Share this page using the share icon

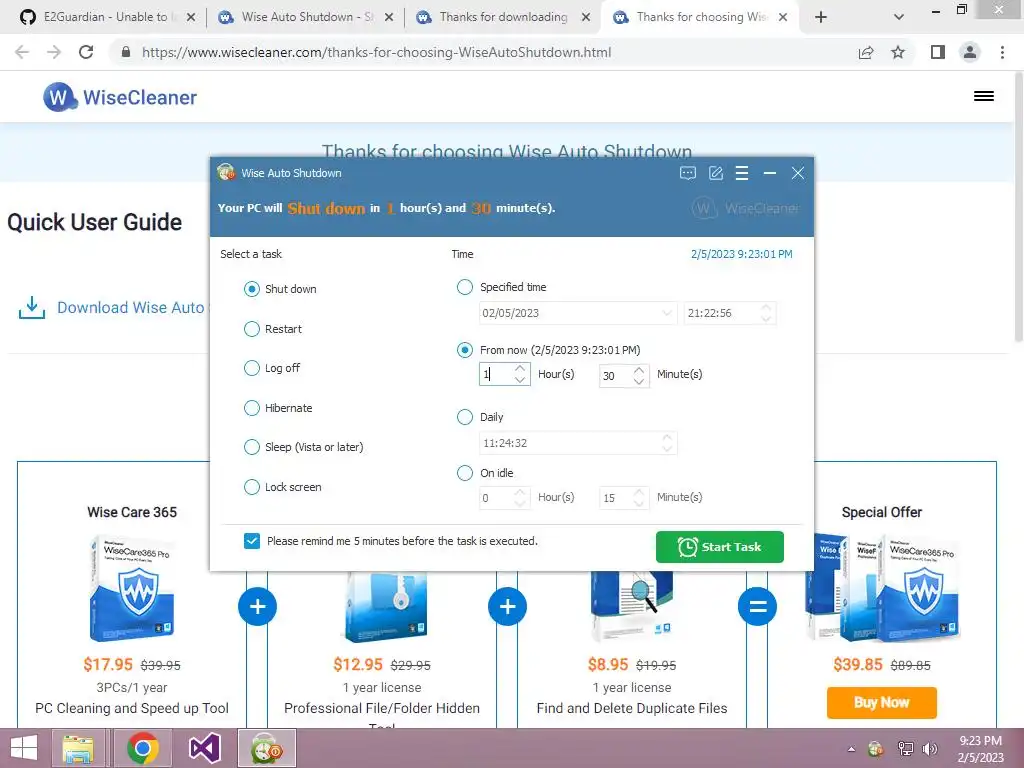866,52
